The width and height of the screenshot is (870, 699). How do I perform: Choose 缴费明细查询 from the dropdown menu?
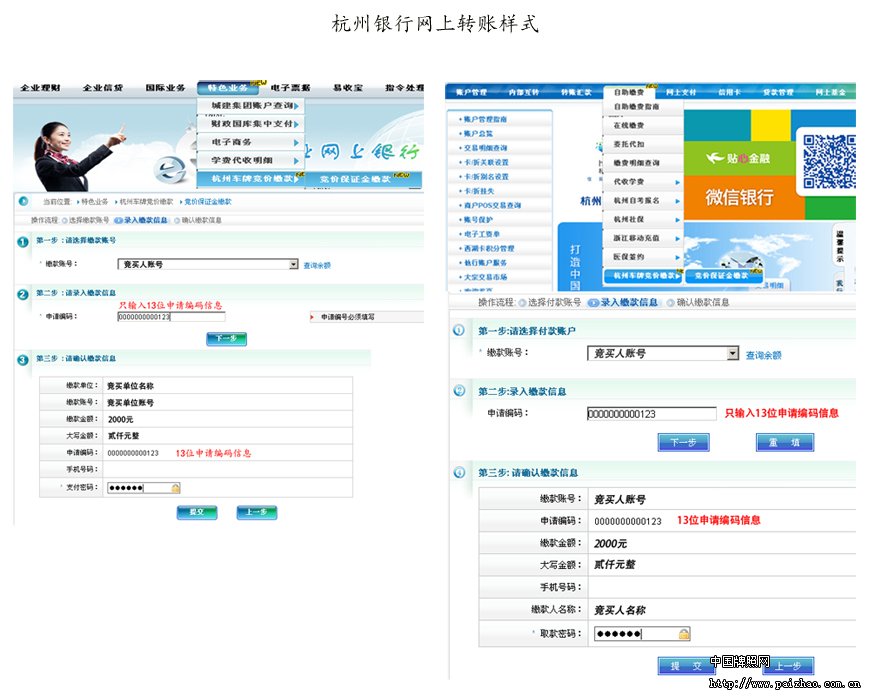pos(636,163)
